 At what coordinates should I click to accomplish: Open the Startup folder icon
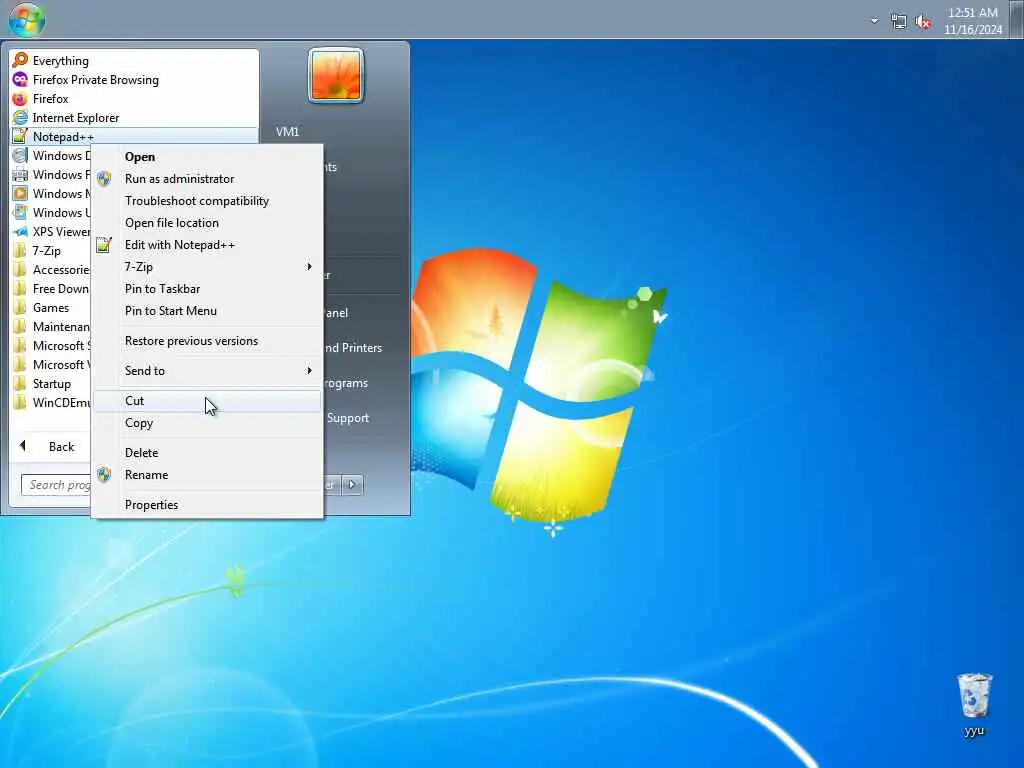pyautogui.click(x=20, y=383)
